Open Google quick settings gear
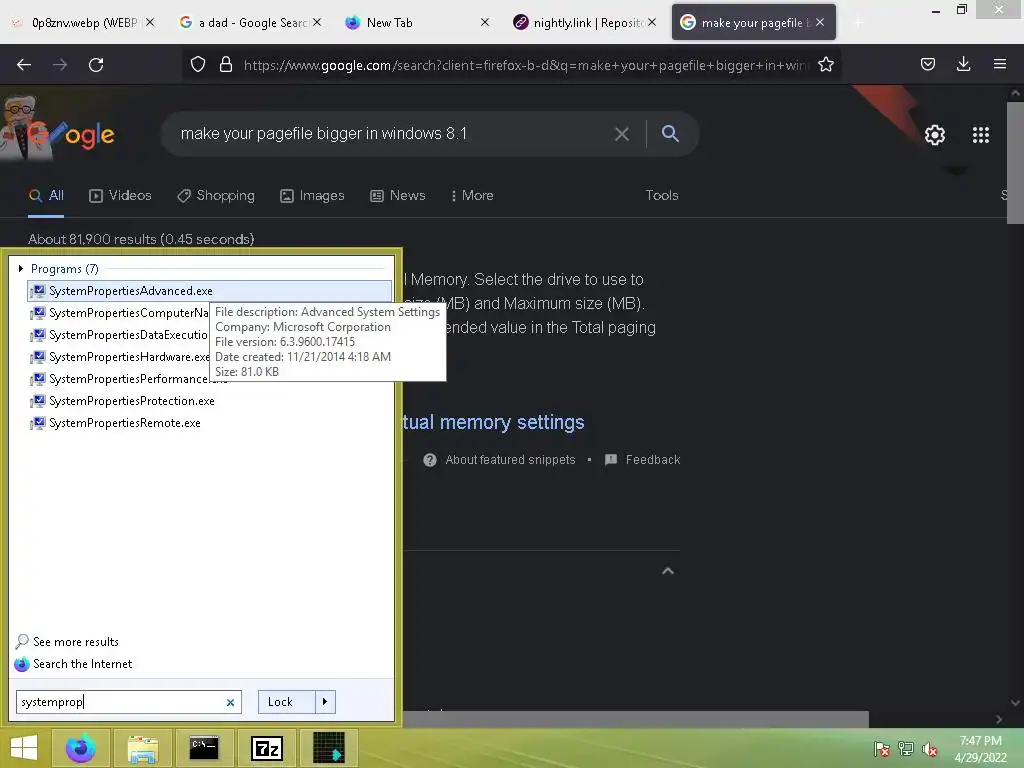The width and height of the screenshot is (1024, 768). click(x=935, y=135)
